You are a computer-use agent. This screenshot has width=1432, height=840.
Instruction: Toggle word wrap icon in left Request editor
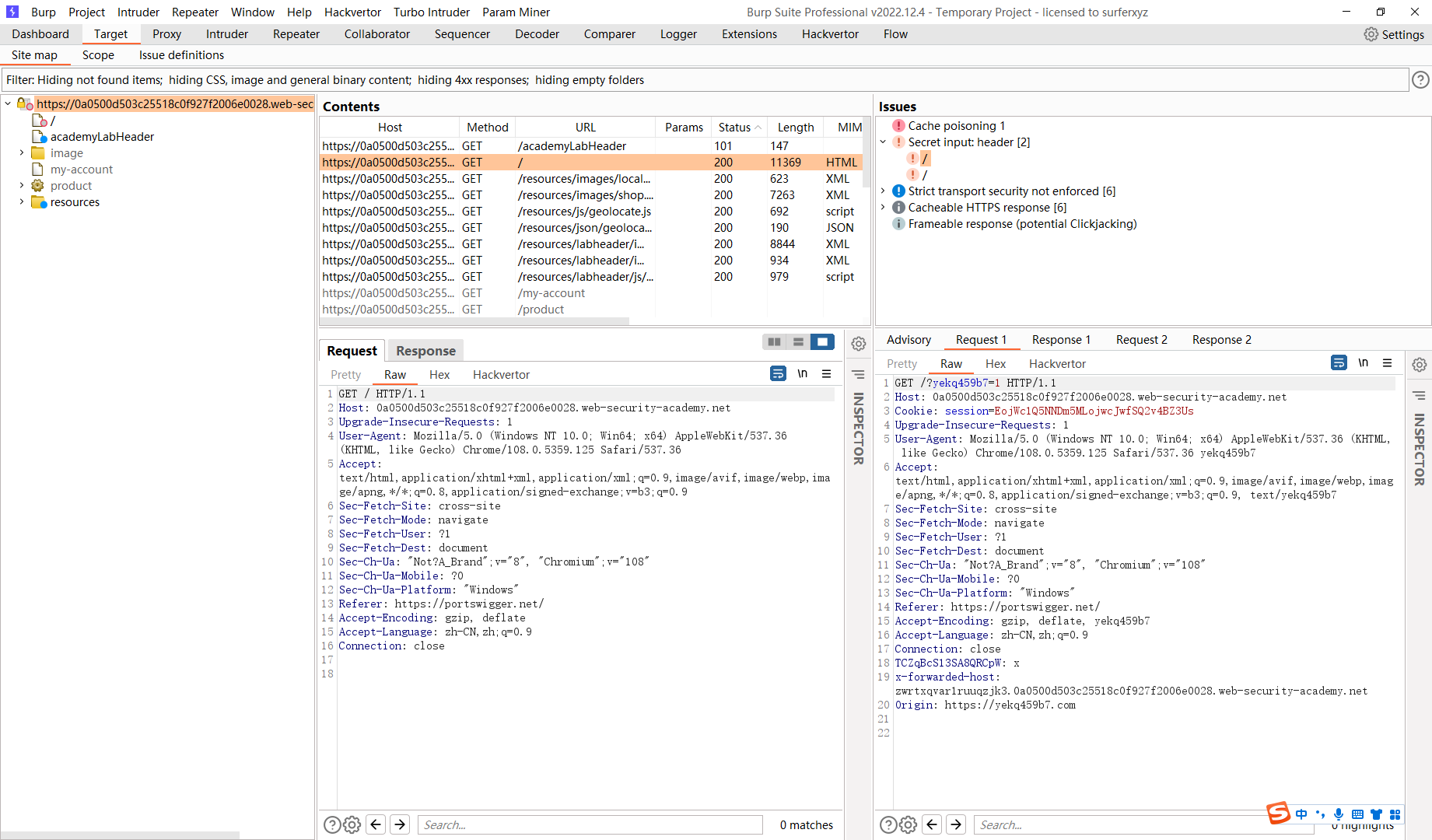[x=778, y=374]
